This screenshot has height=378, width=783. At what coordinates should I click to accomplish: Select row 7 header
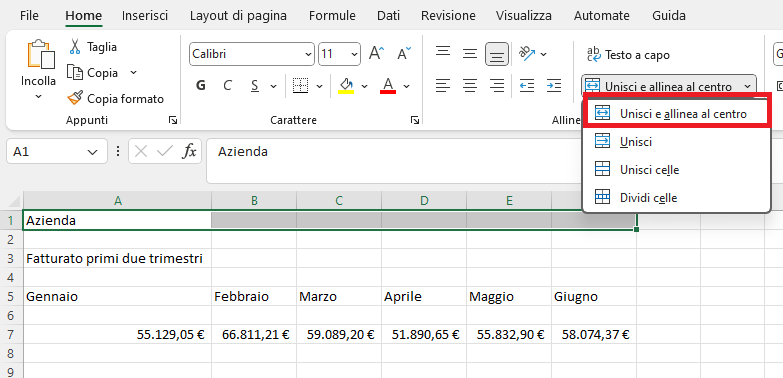[x=11, y=335]
